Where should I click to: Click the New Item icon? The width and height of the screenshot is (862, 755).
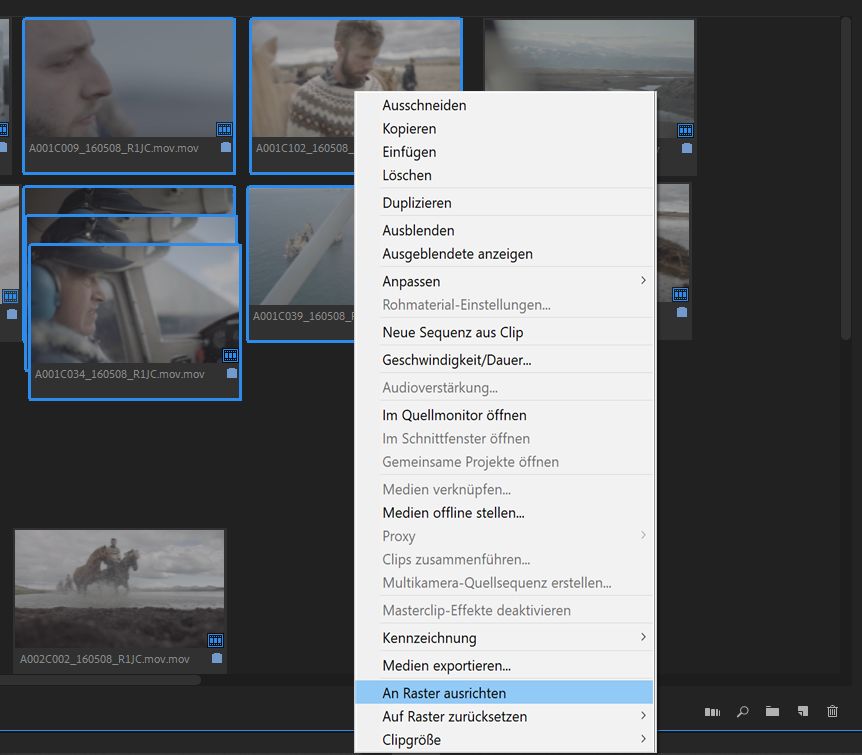tap(802, 712)
